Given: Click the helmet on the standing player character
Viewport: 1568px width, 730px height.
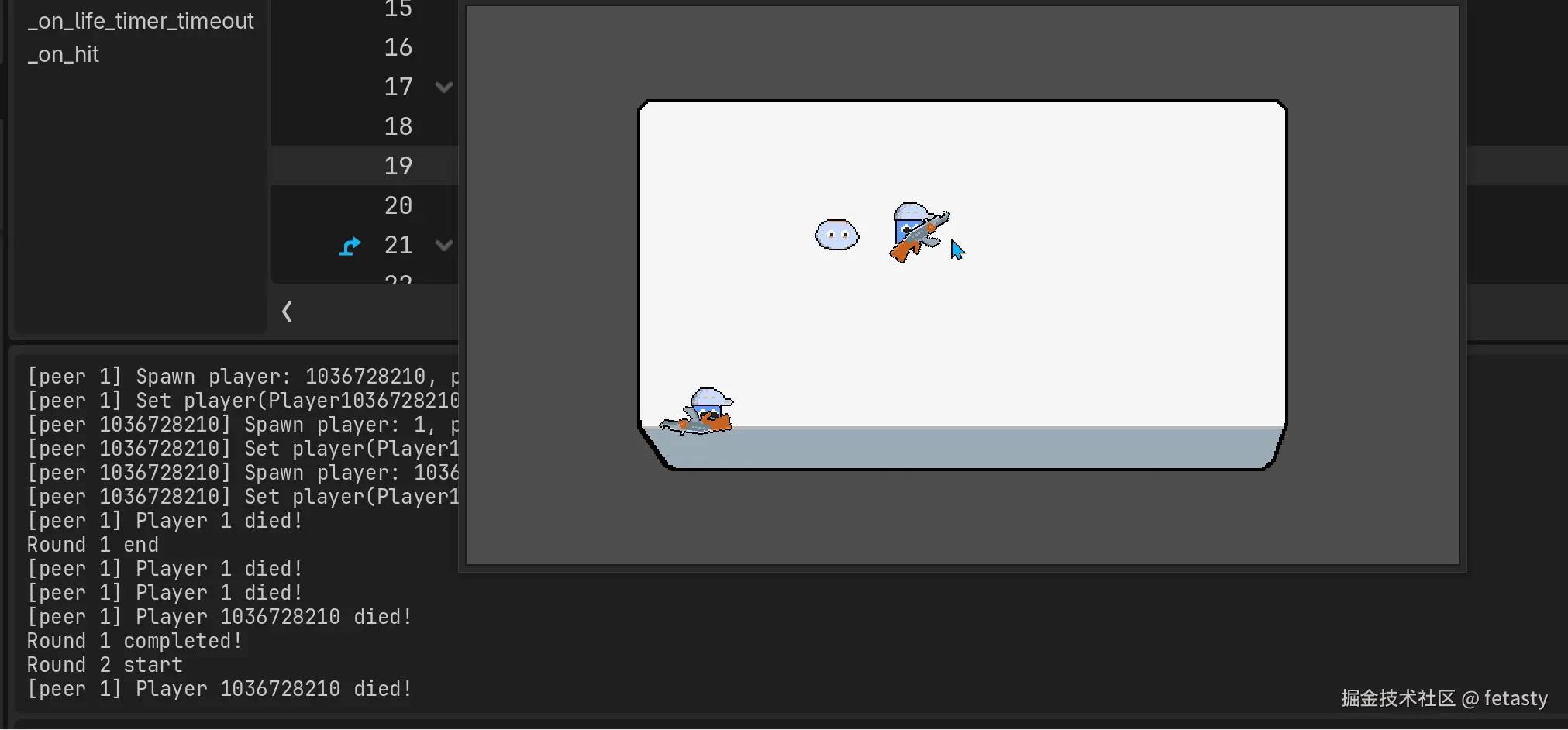Looking at the screenshot, I should click(x=909, y=211).
